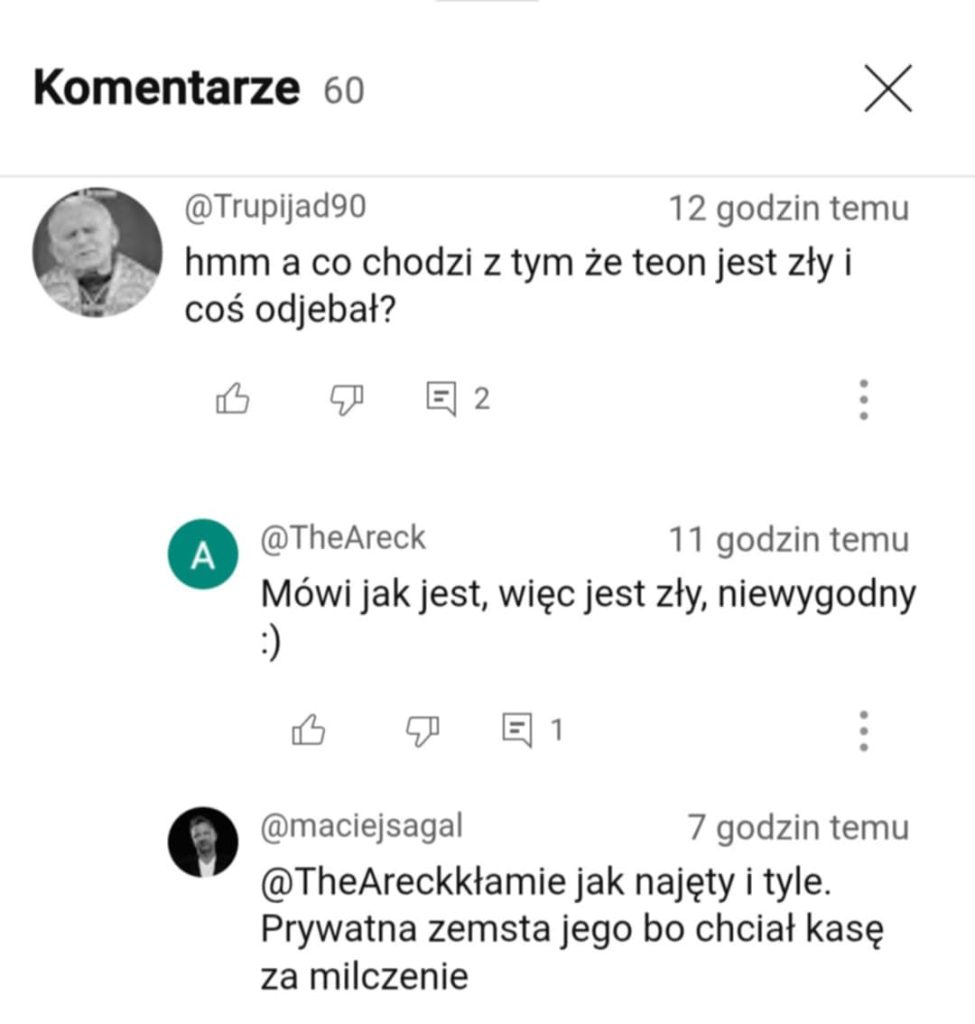
Task: Open reply thread icon showing 1 under @TheAreck
Action: coord(521,731)
